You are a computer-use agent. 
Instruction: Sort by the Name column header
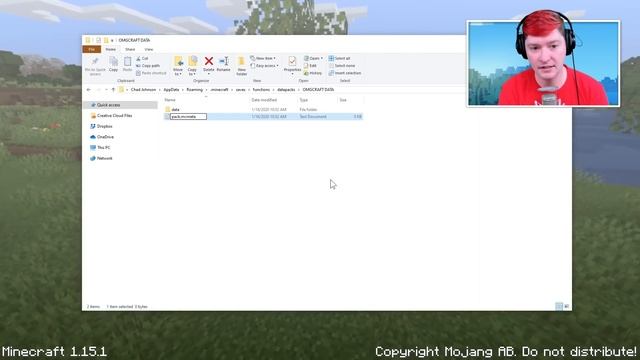pyautogui.click(x=170, y=100)
